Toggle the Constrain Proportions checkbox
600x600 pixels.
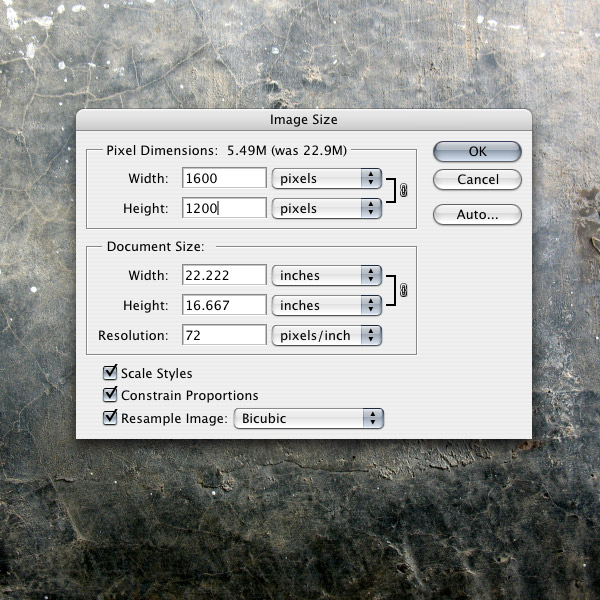point(110,394)
